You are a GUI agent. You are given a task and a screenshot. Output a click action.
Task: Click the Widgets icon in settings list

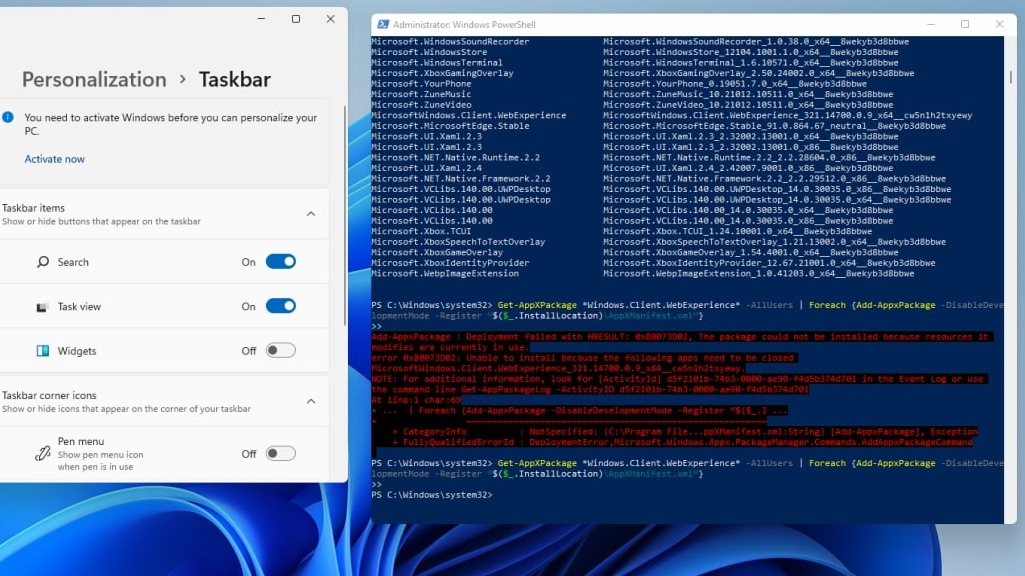point(42,350)
